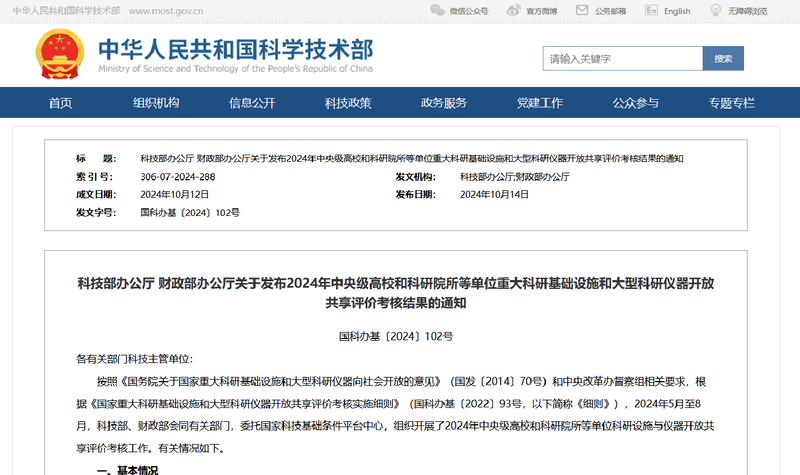Select the 公众参与 navigation item
The height and width of the screenshot is (475, 800).
636,103
